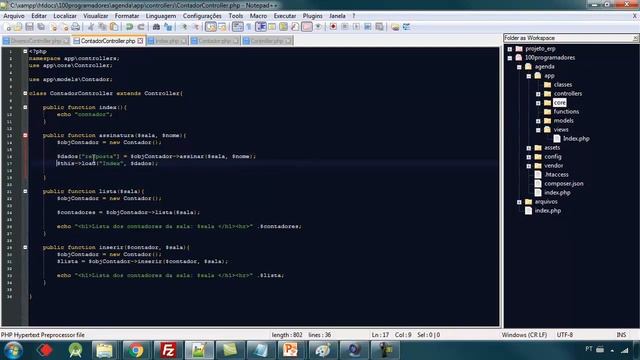Click Windows (CR LF) in status bar
The height and width of the screenshot is (360, 640).
[x=524, y=335]
